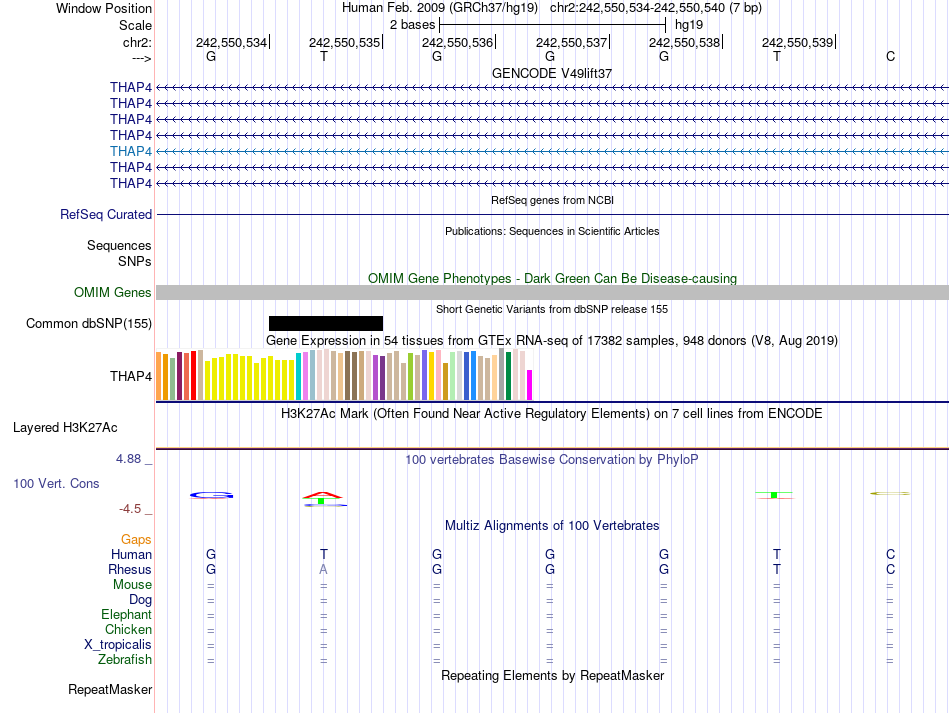Click the Rhesus 'A' mismatch base
Viewport: 950px width, 713px height.
pyautogui.click(x=324, y=569)
